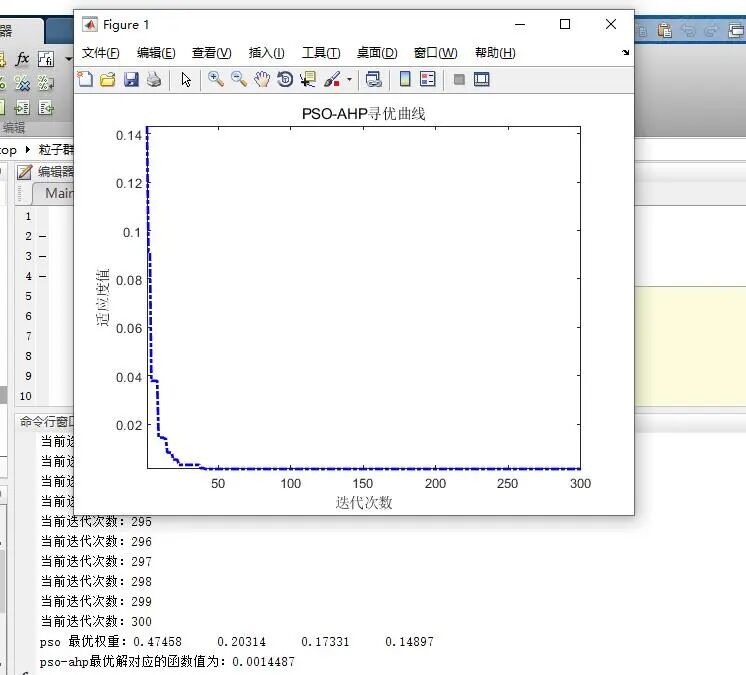Toggle breakpoint dash at editor line 4

(x=43, y=276)
